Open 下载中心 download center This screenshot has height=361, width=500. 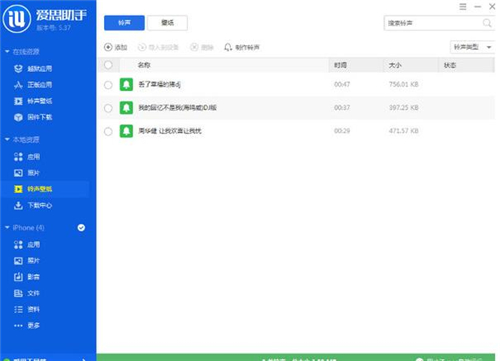(33, 205)
